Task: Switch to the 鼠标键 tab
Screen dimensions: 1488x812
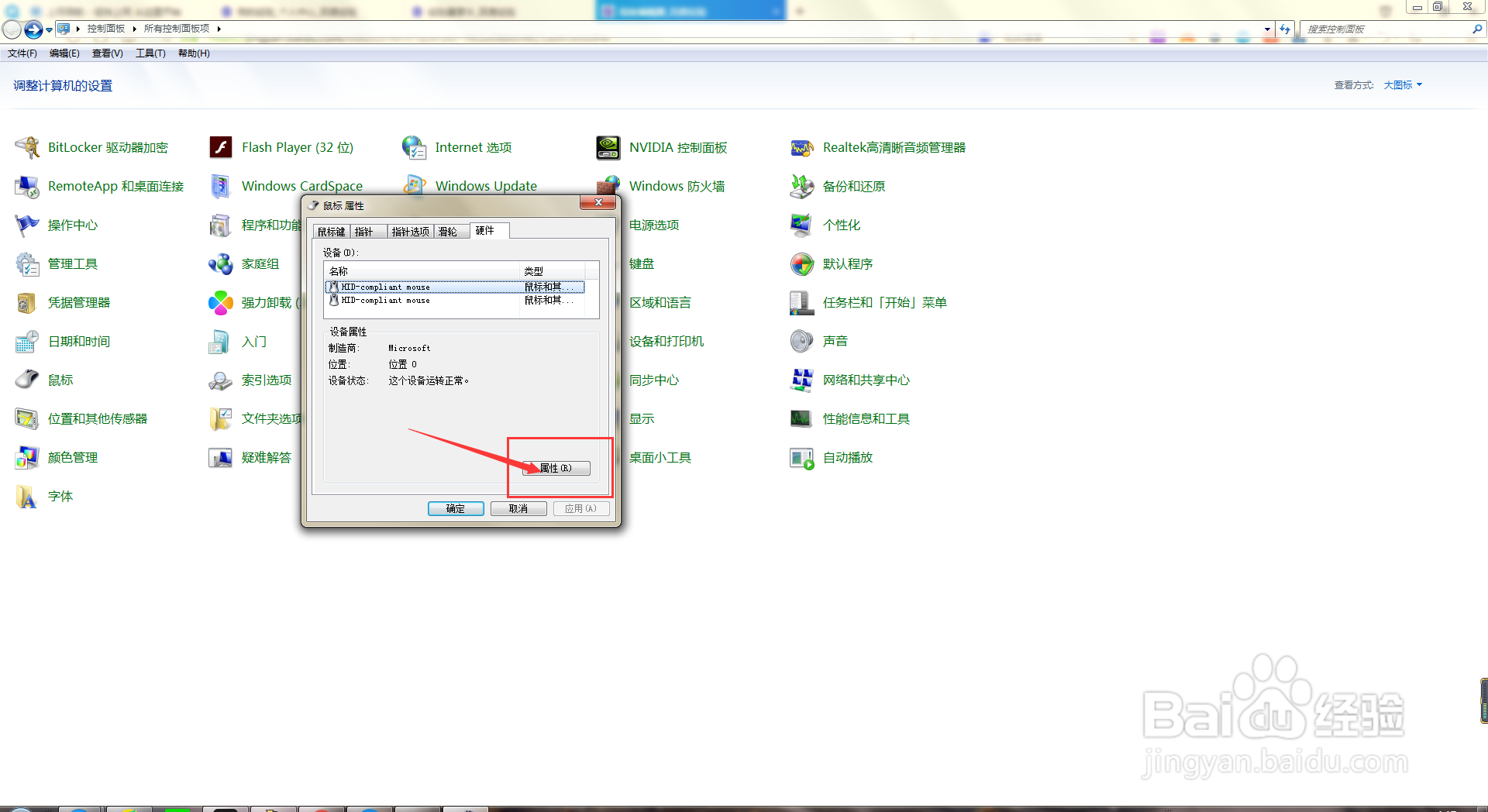Action: click(332, 232)
